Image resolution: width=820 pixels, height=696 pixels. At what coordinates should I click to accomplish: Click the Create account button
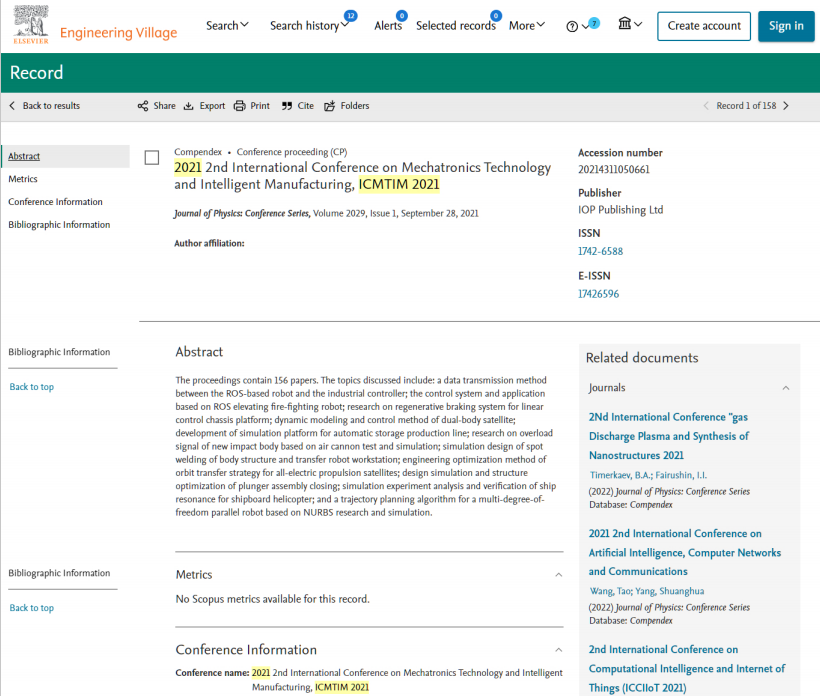pyautogui.click(x=704, y=26)
